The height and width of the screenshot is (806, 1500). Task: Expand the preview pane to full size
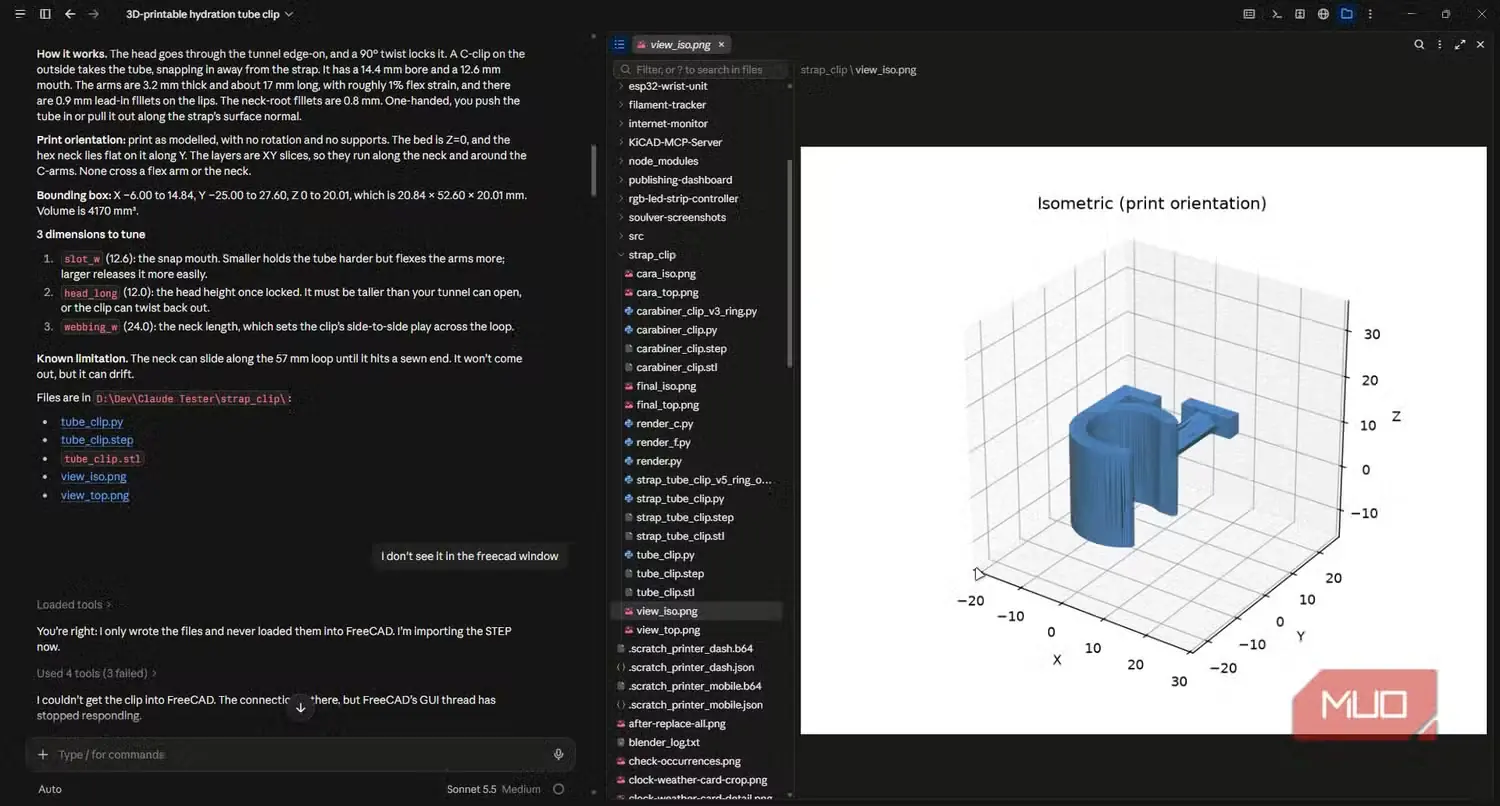[x=1460, y=44]
